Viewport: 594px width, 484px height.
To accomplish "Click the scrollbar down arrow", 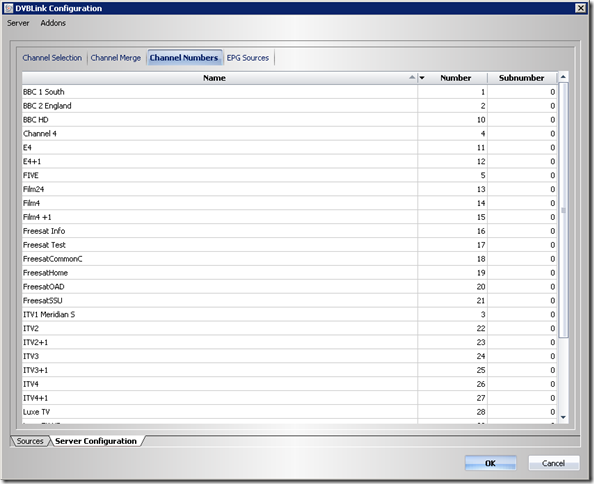I will point(563,417).
